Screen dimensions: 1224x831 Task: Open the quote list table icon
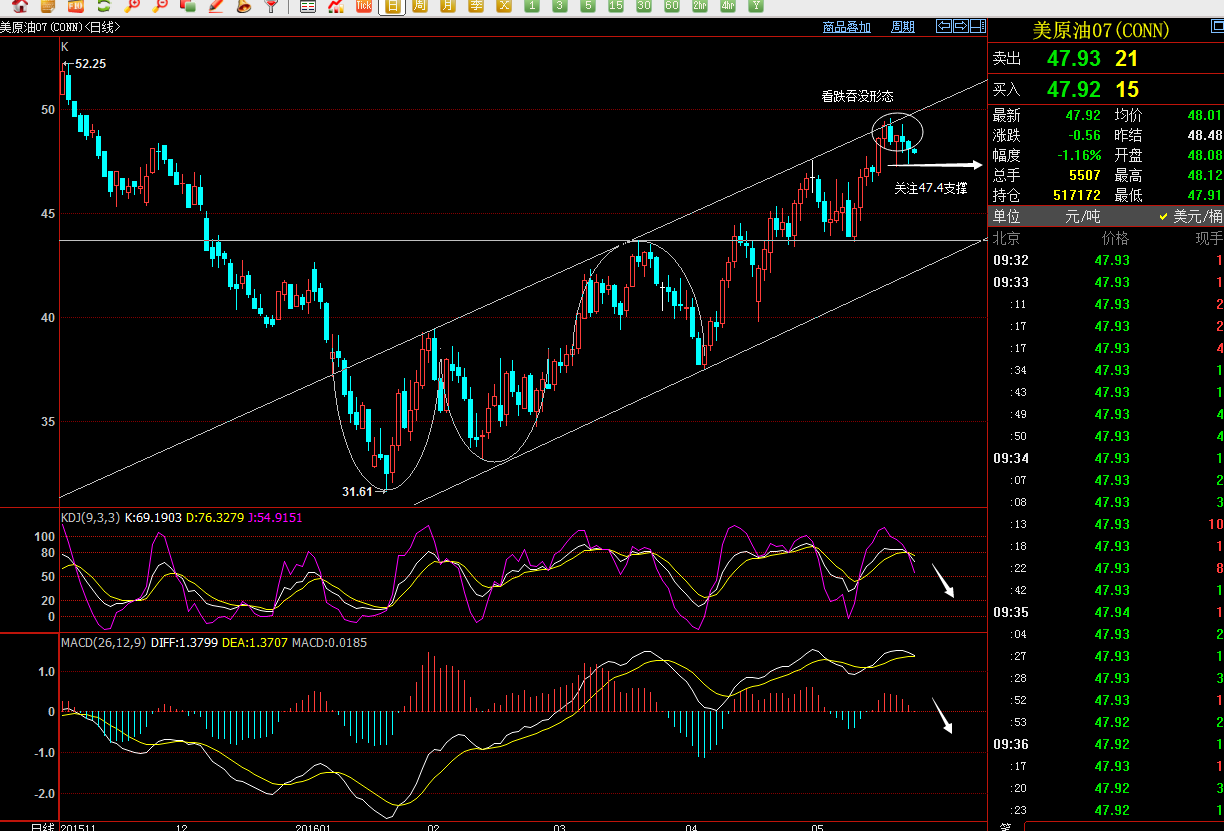pos(308,6)
